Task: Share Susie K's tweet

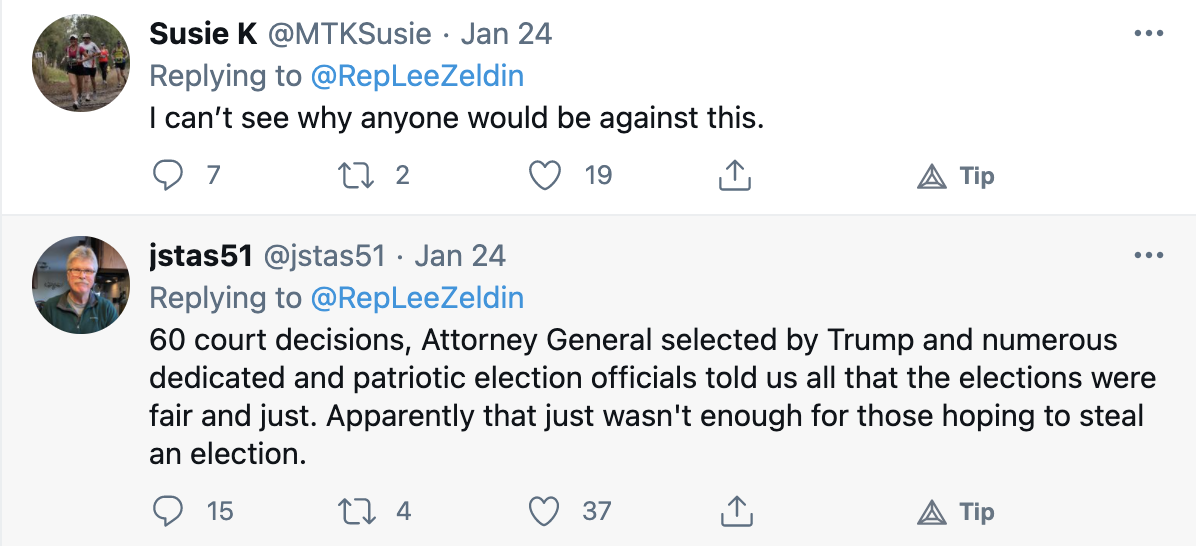Action: coord(735,176)
